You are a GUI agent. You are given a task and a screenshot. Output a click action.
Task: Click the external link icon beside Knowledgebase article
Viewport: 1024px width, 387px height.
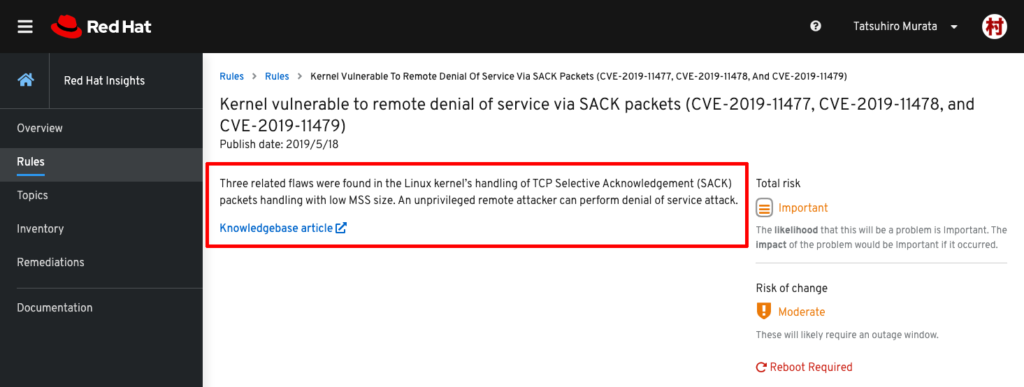(x=341, y=228)
